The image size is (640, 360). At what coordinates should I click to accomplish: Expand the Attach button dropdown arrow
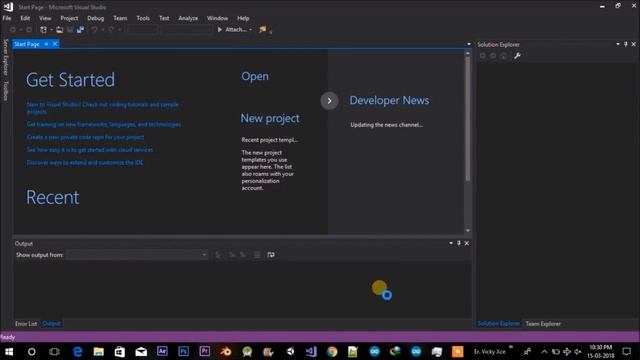click(x=250, y=29)
